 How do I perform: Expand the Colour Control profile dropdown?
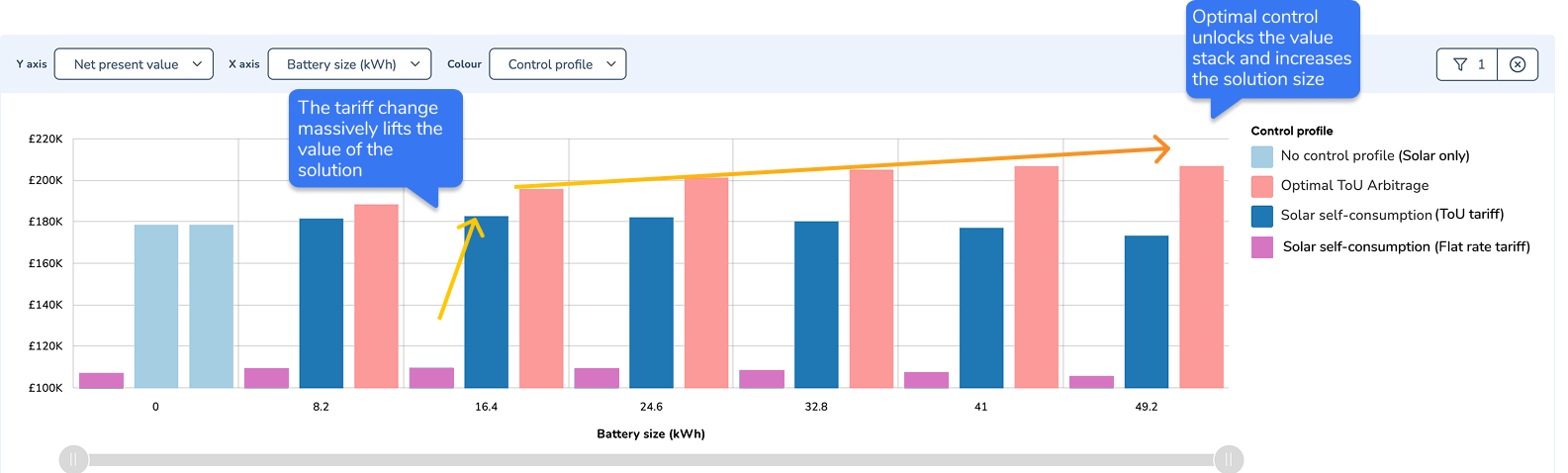(558, 64)
